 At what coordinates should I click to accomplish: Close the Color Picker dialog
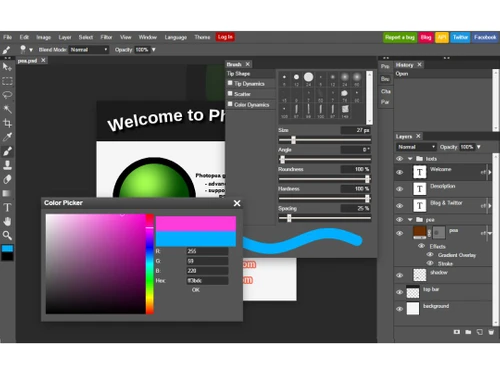click(x=237, y=203)
